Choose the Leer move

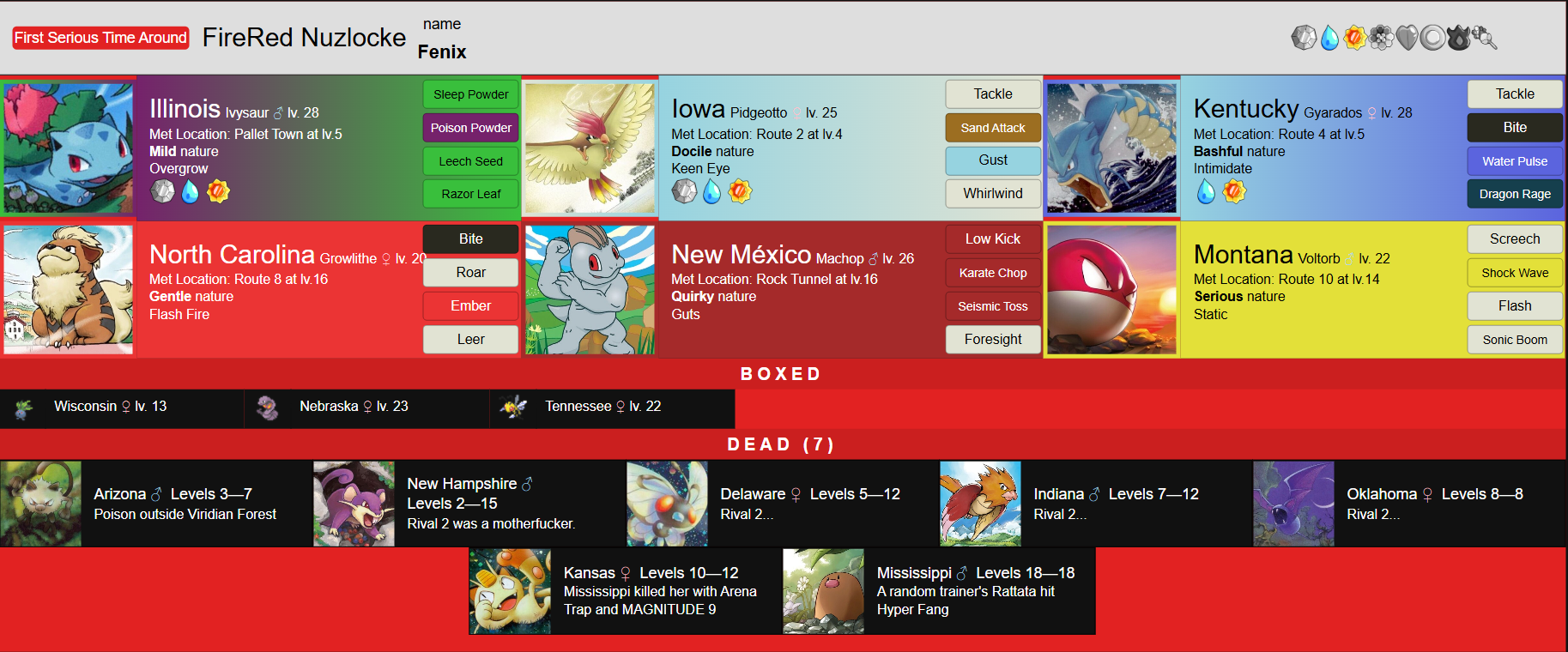point(471,340)
